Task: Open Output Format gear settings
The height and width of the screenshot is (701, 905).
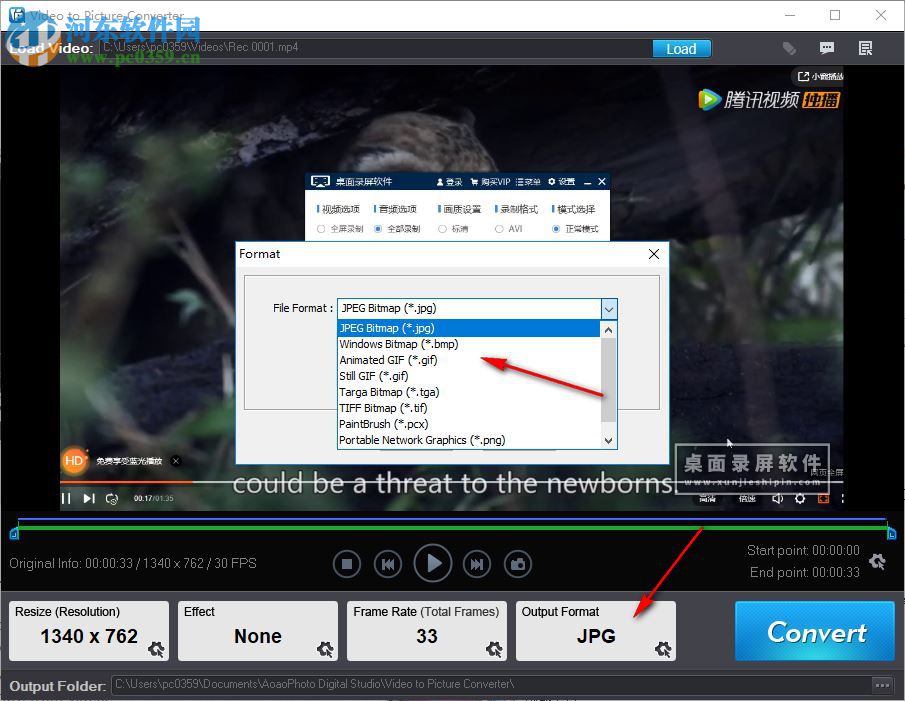Action: [662, 650]
